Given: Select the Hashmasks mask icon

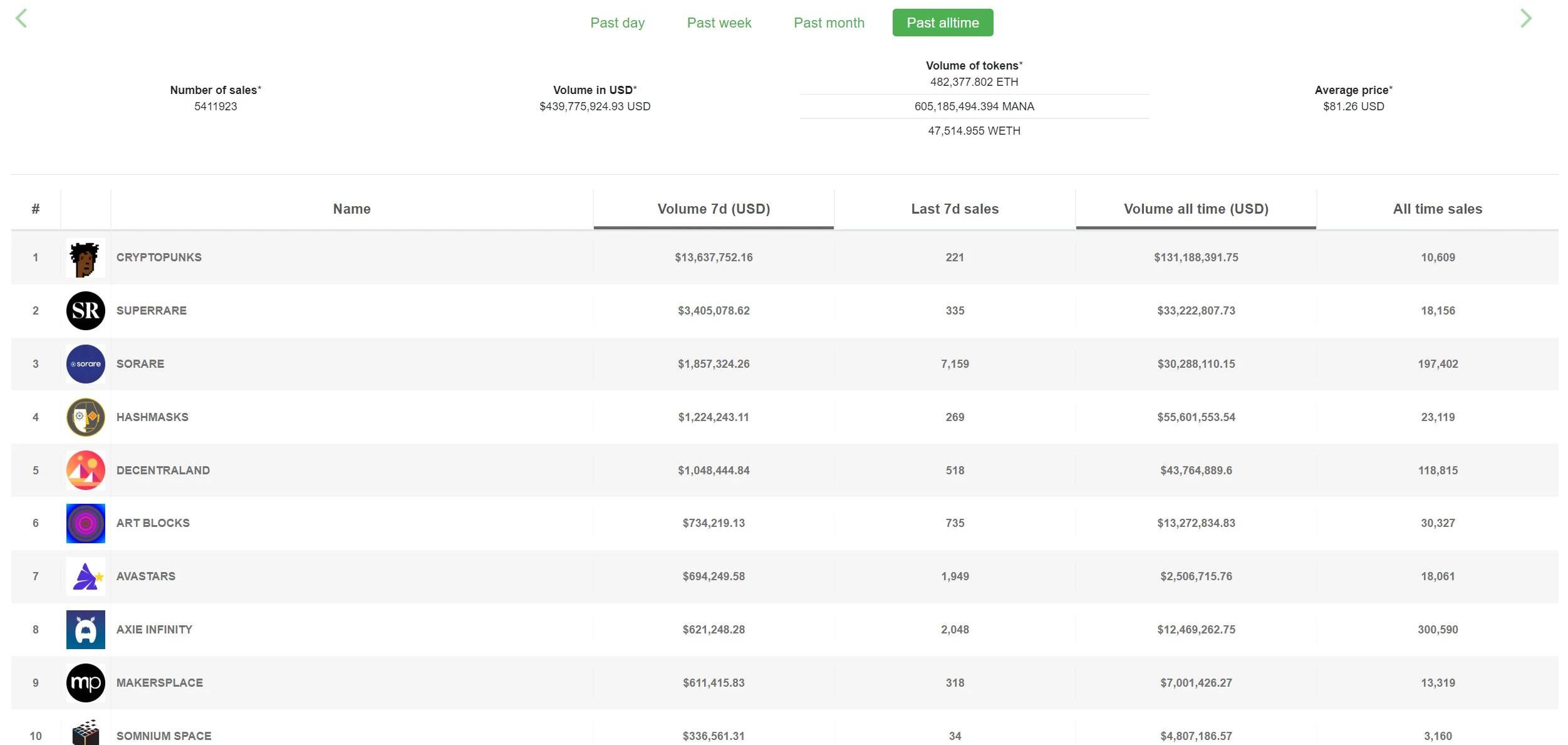Looking at the screenshot, I should click(x=85, y=417).
